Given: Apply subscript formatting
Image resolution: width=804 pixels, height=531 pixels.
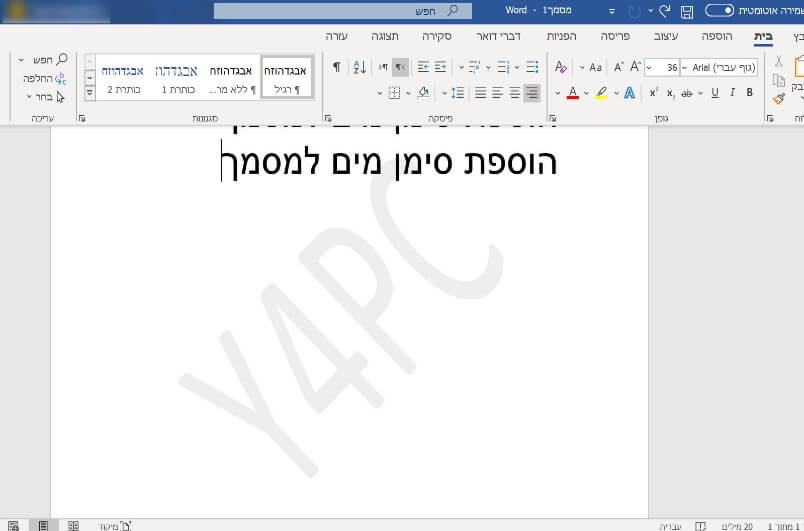Looking at the screenshot, I should pos(670,93).
